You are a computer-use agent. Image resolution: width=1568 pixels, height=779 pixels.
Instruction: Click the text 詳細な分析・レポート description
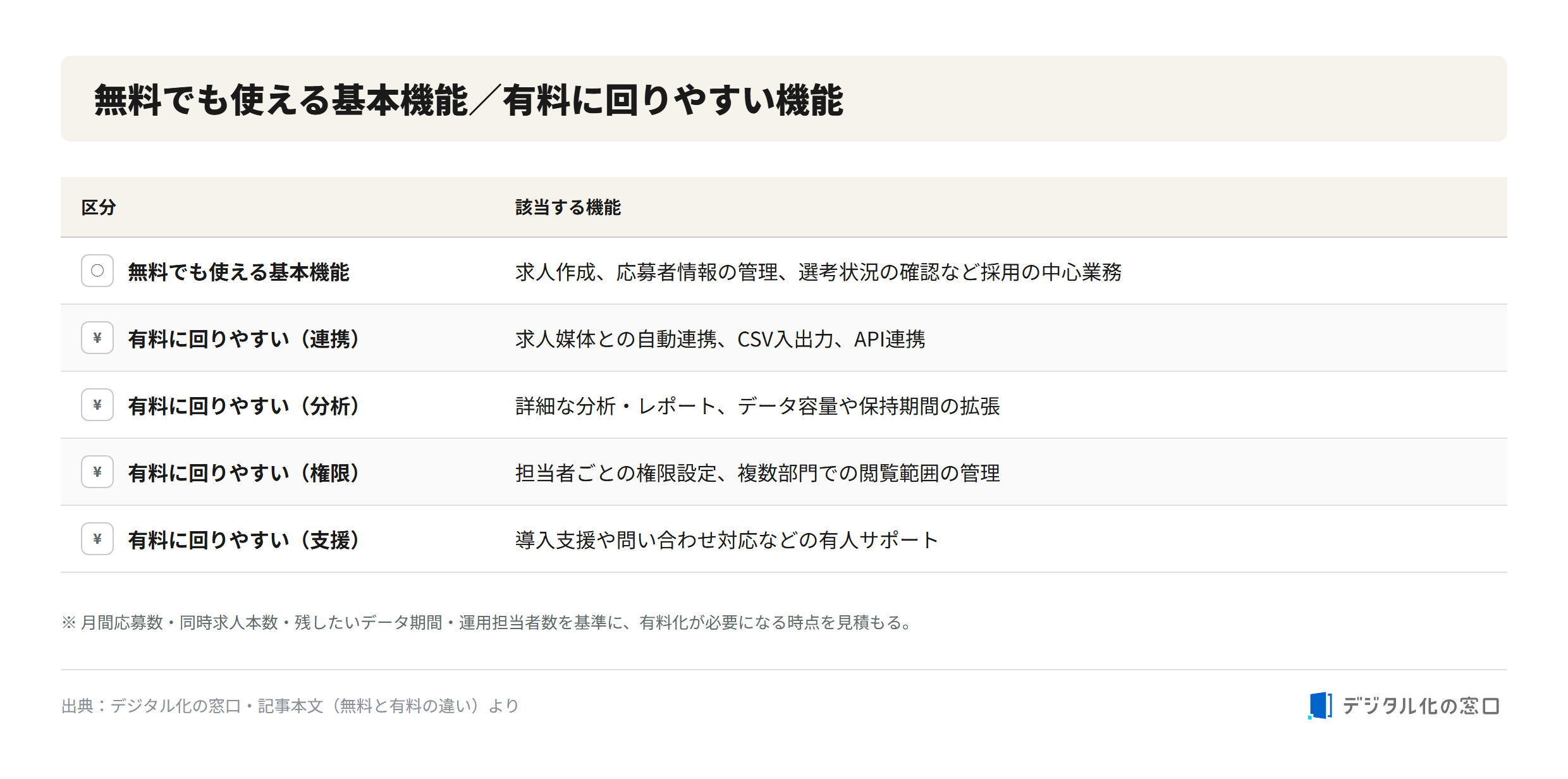pyautogui.click(x=757, y=406)
